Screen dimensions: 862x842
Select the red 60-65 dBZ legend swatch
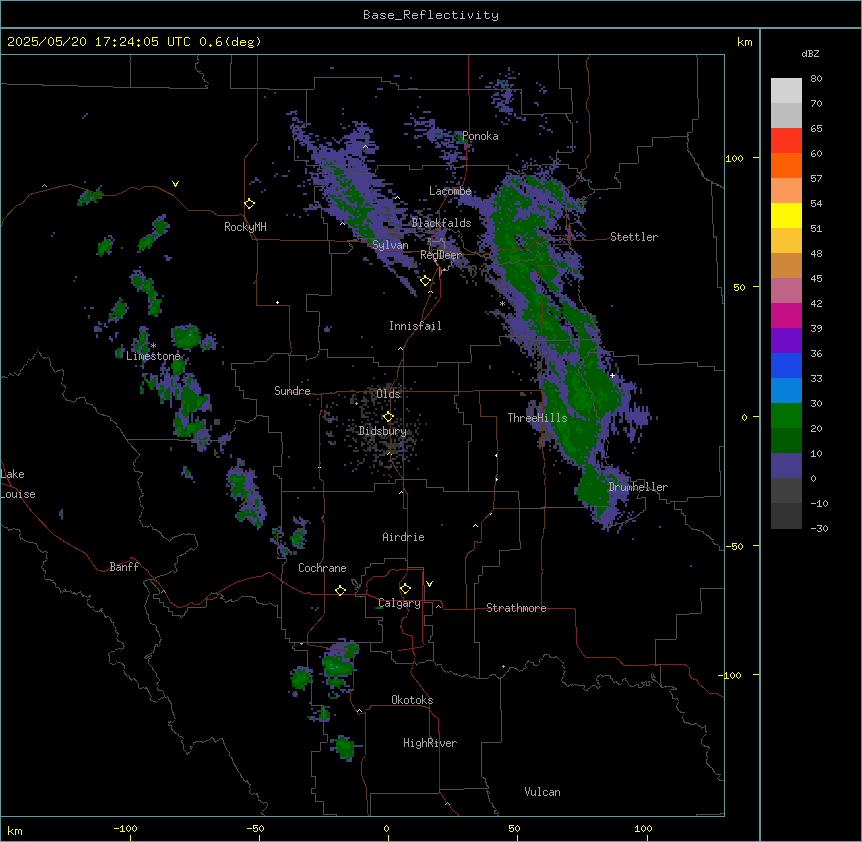[786, 141]
